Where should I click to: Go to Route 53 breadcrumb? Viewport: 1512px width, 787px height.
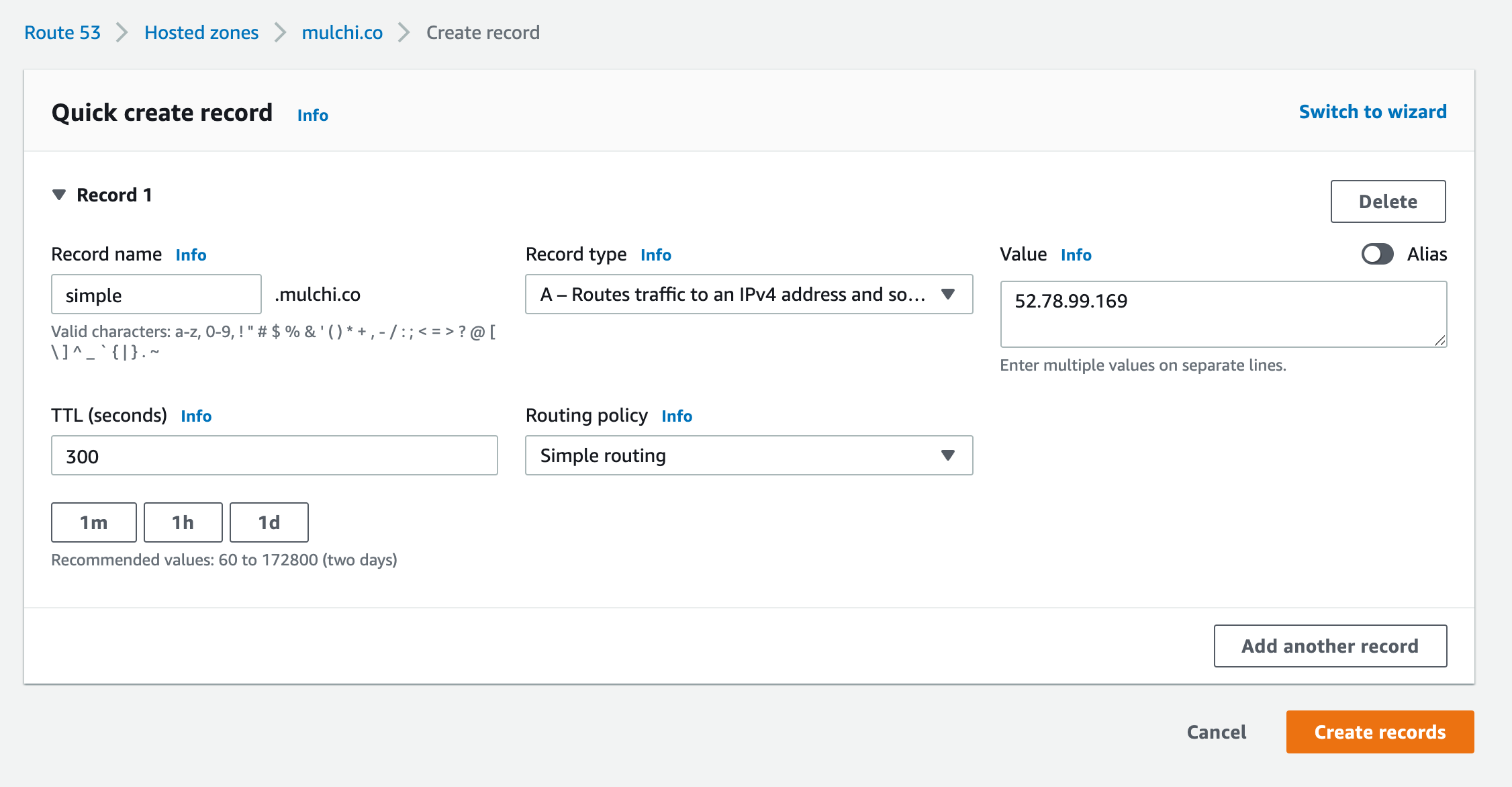(62, 32)
